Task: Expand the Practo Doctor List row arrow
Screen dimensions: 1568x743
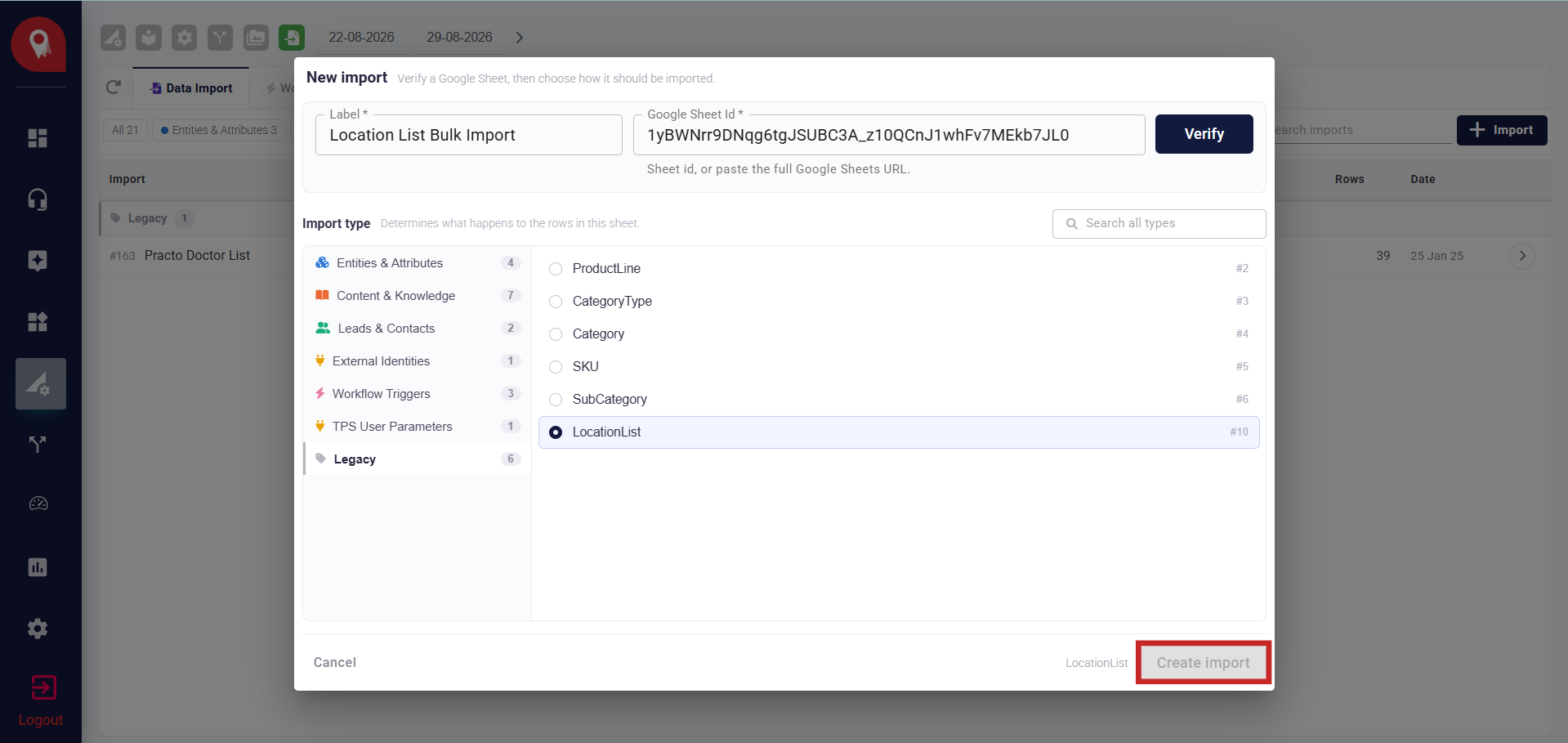Action: [x=1521, y=256]
